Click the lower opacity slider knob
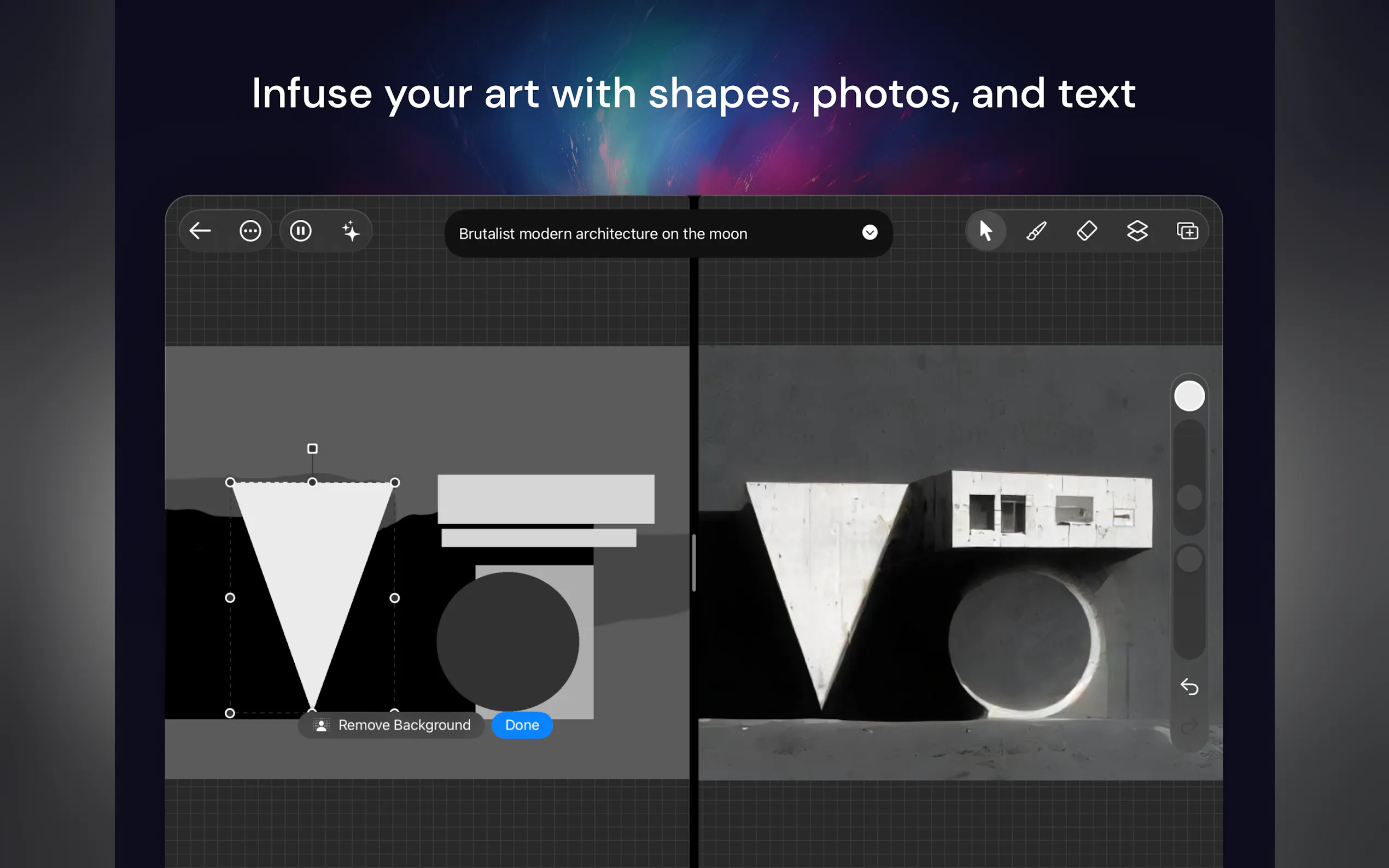This screenshot has width=1389, height=868. (1189, 559)
